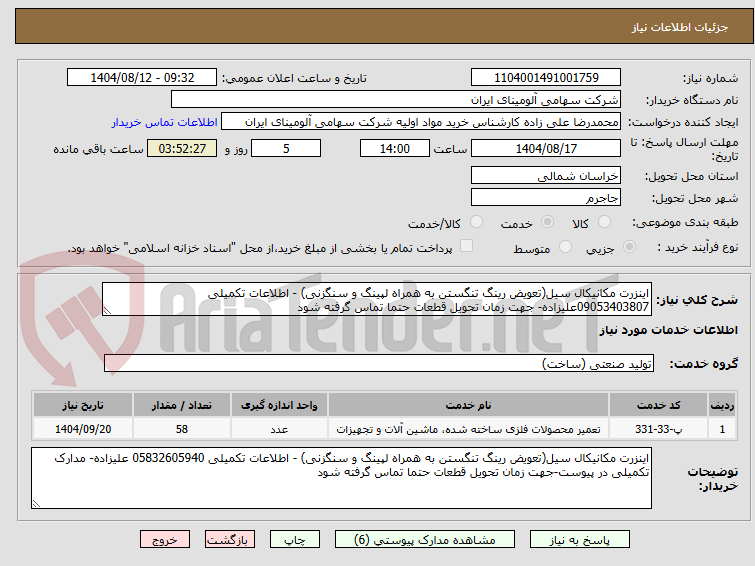Click the جزئیات اطلاعات نیاز header title
The width and height of the screenshot is (755, 566).
click(680, 27)
